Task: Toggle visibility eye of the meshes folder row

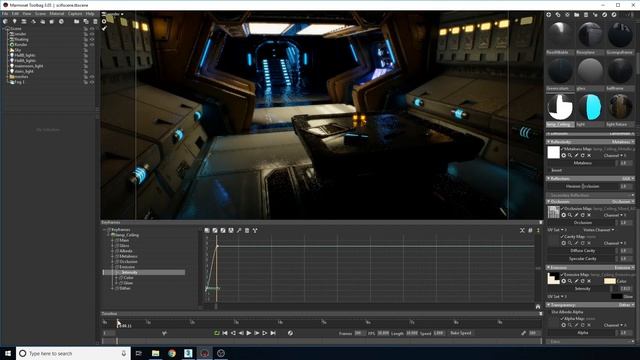Action: [92, 76]
